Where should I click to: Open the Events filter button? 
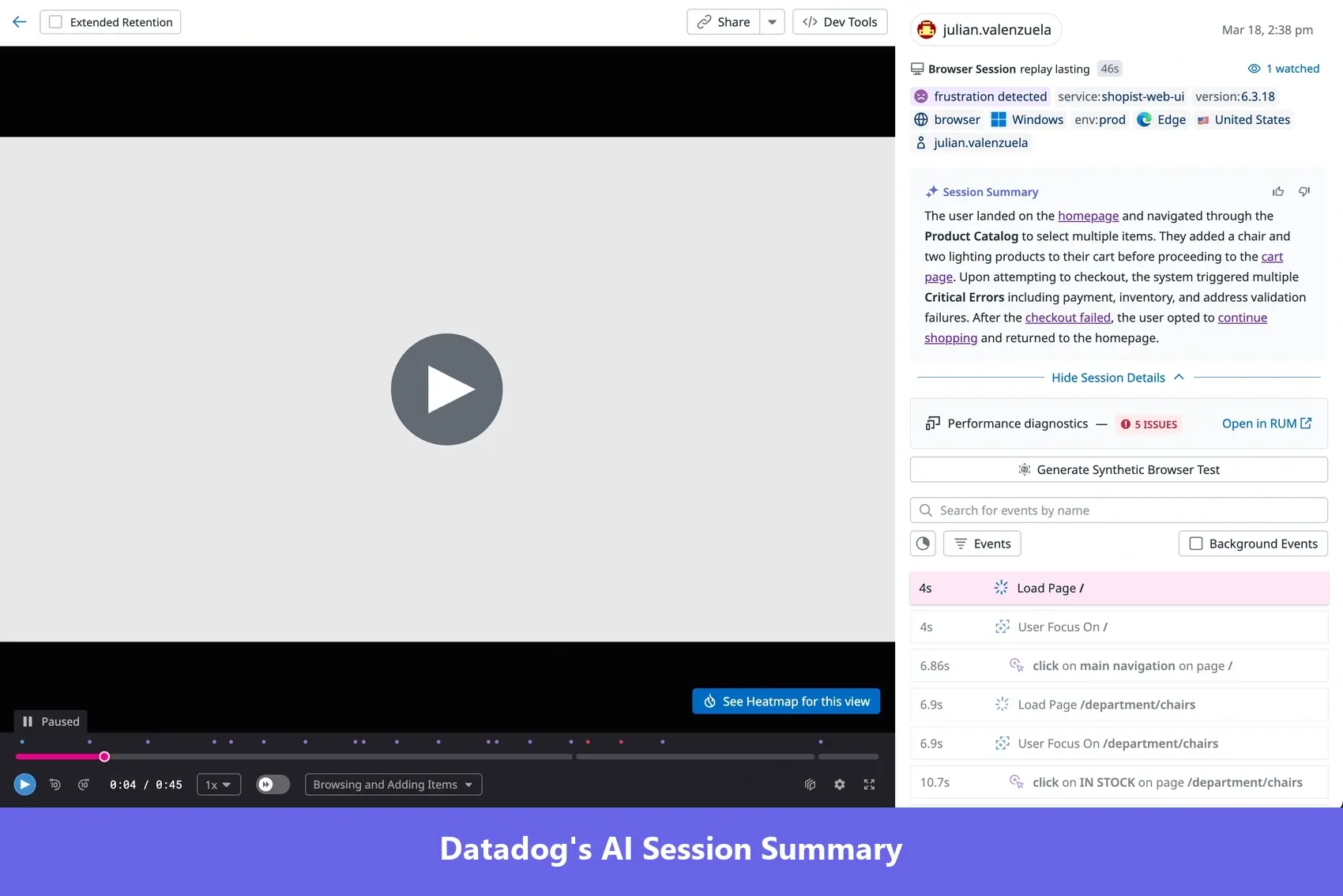pyautogui.click(x=982, y=544)
